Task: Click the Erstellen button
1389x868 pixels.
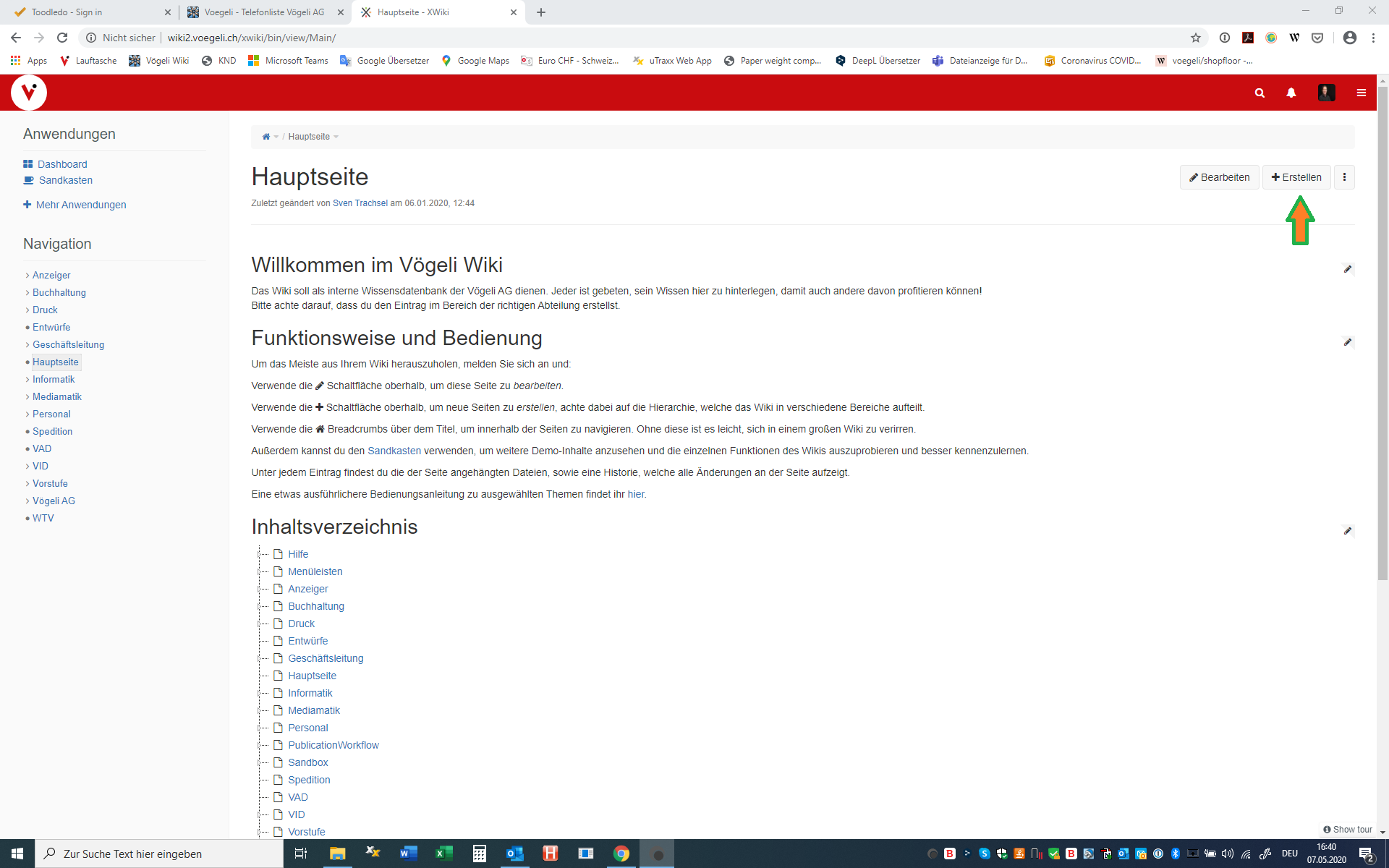Action: coord(1296,177)
